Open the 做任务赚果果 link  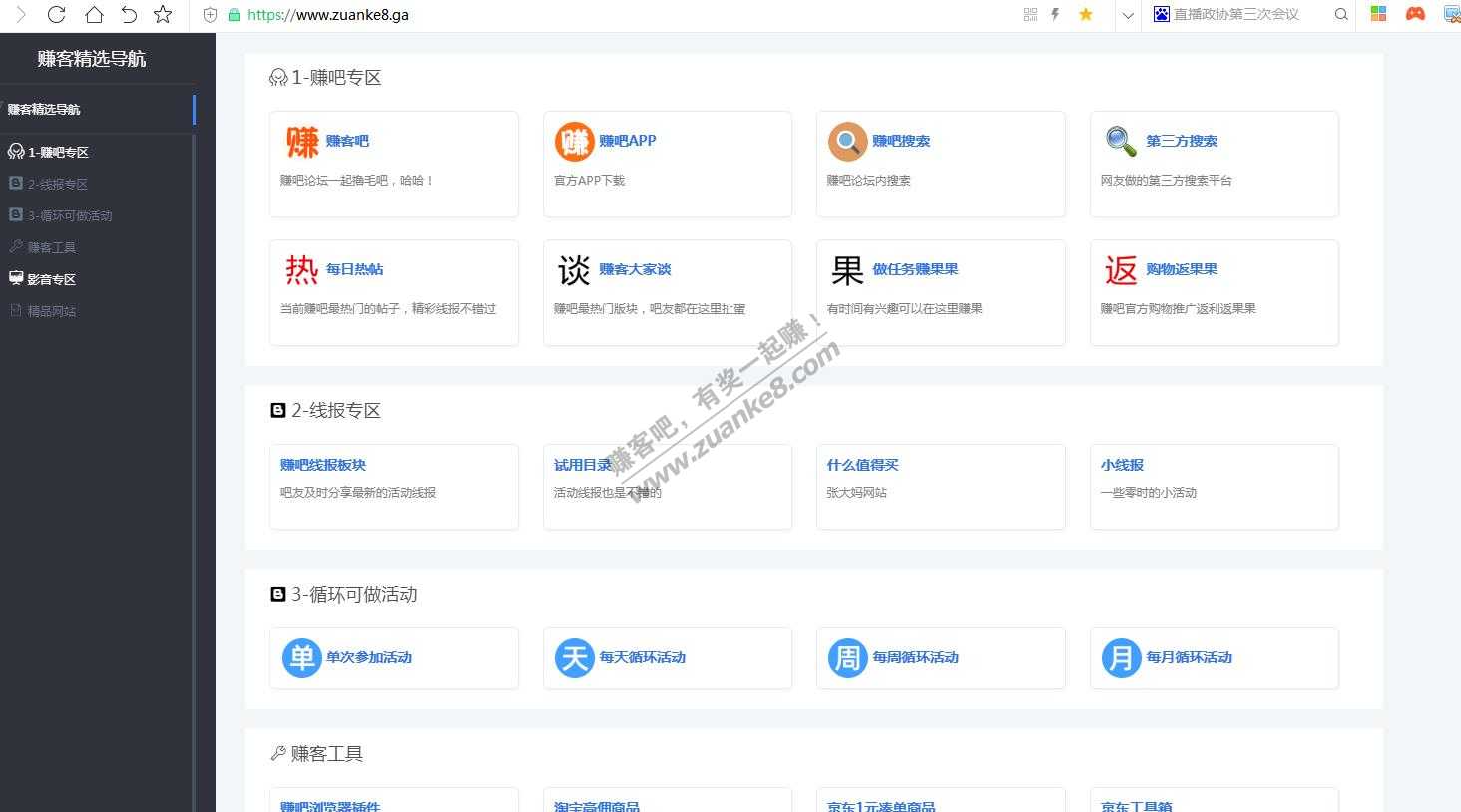click(x=915, y=269)
